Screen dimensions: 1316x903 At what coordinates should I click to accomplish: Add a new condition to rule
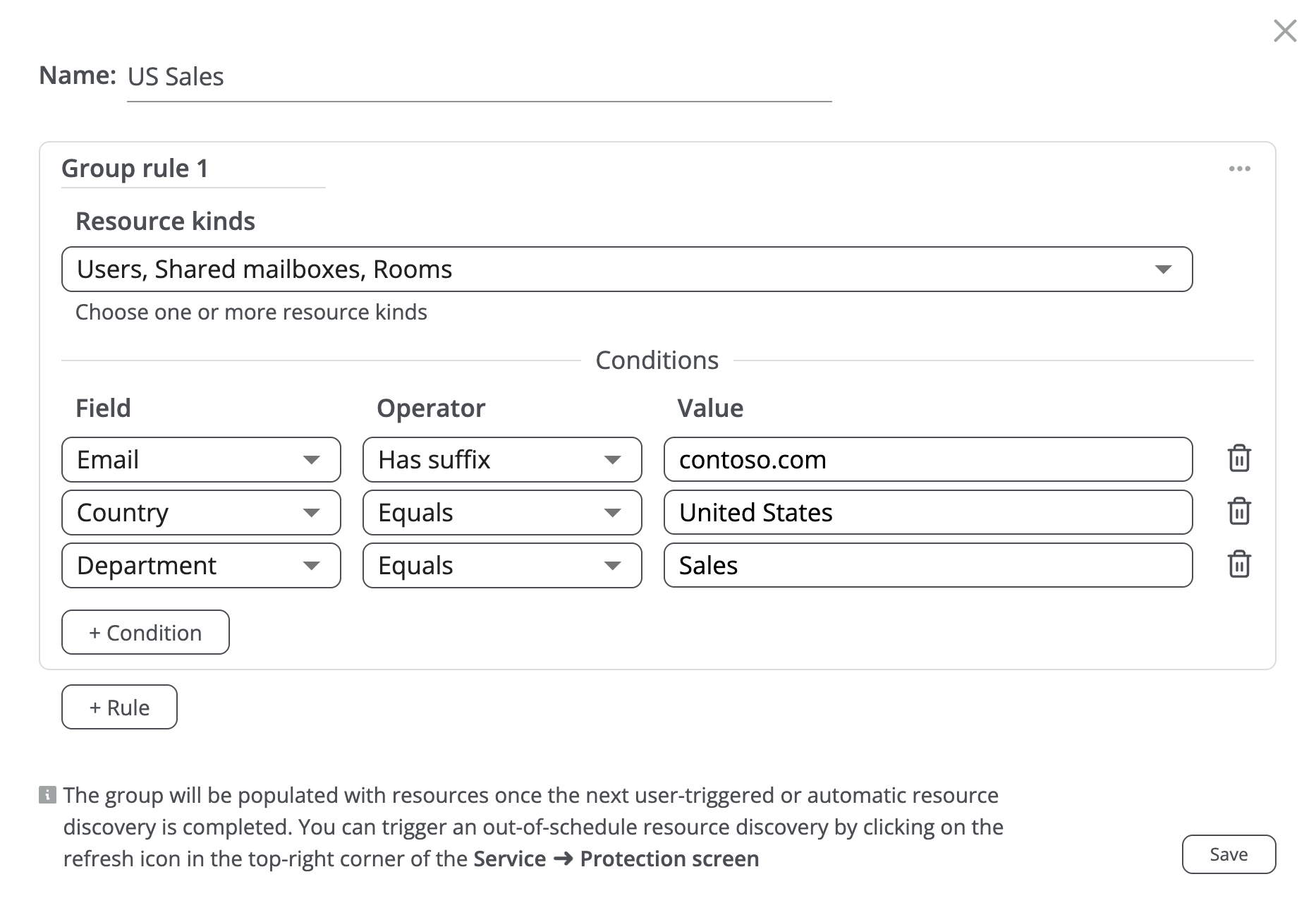[x=145, y=632]
